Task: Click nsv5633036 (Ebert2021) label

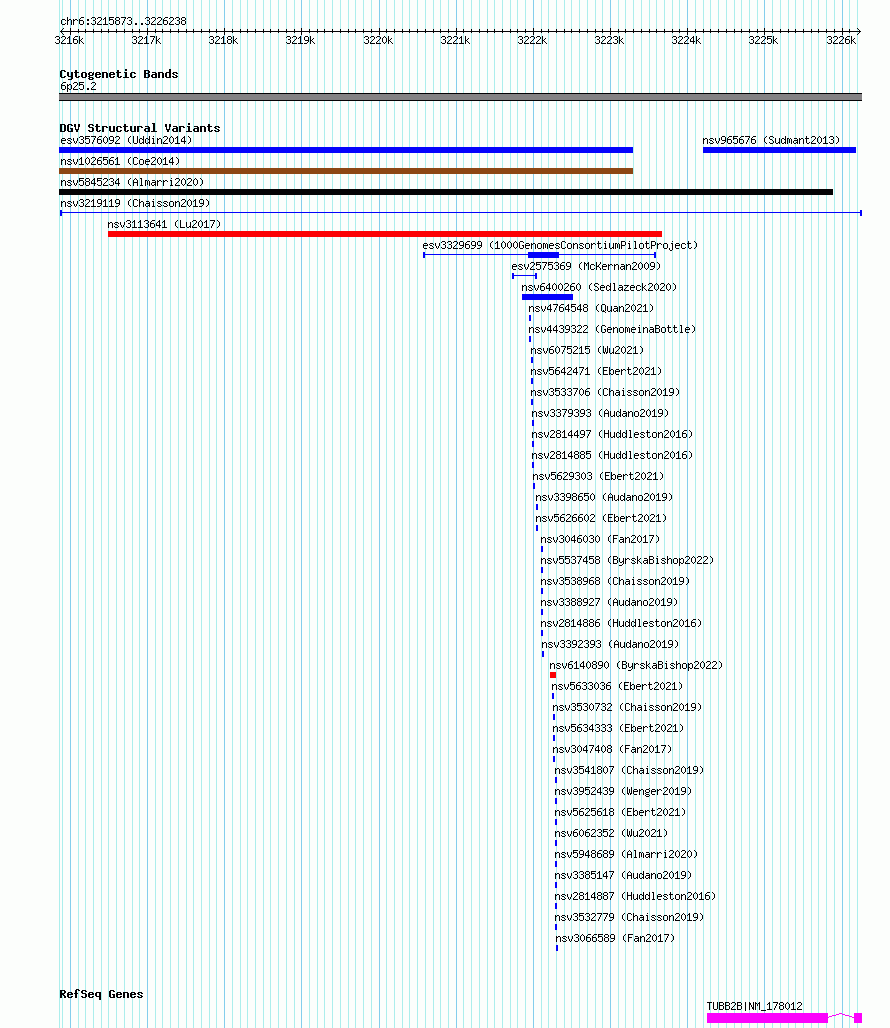Action: click(617, 686)
